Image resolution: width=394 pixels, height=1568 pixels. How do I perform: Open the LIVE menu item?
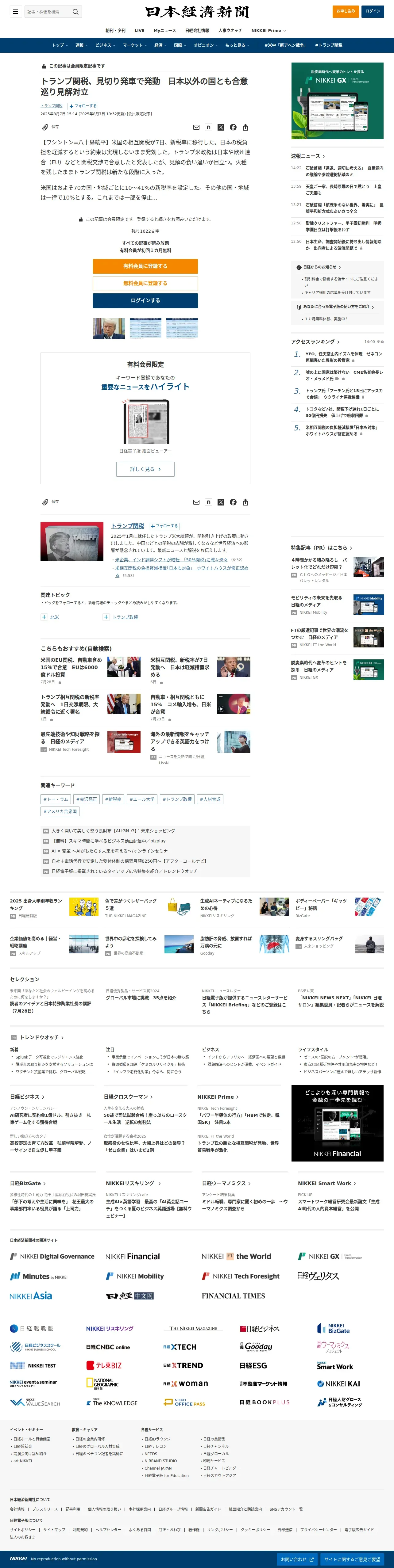(x=139, y=30)
